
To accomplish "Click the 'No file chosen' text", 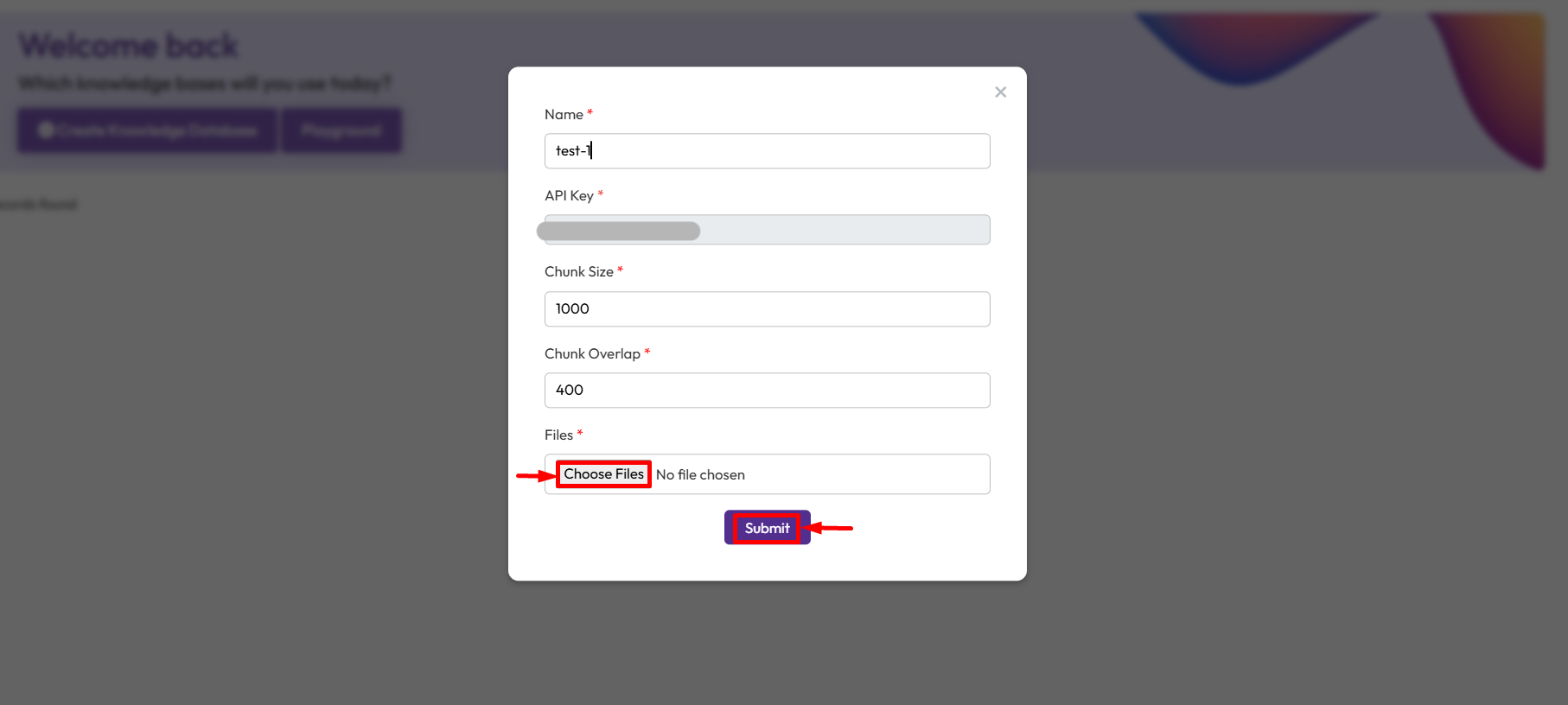I will tap(700, 475).
